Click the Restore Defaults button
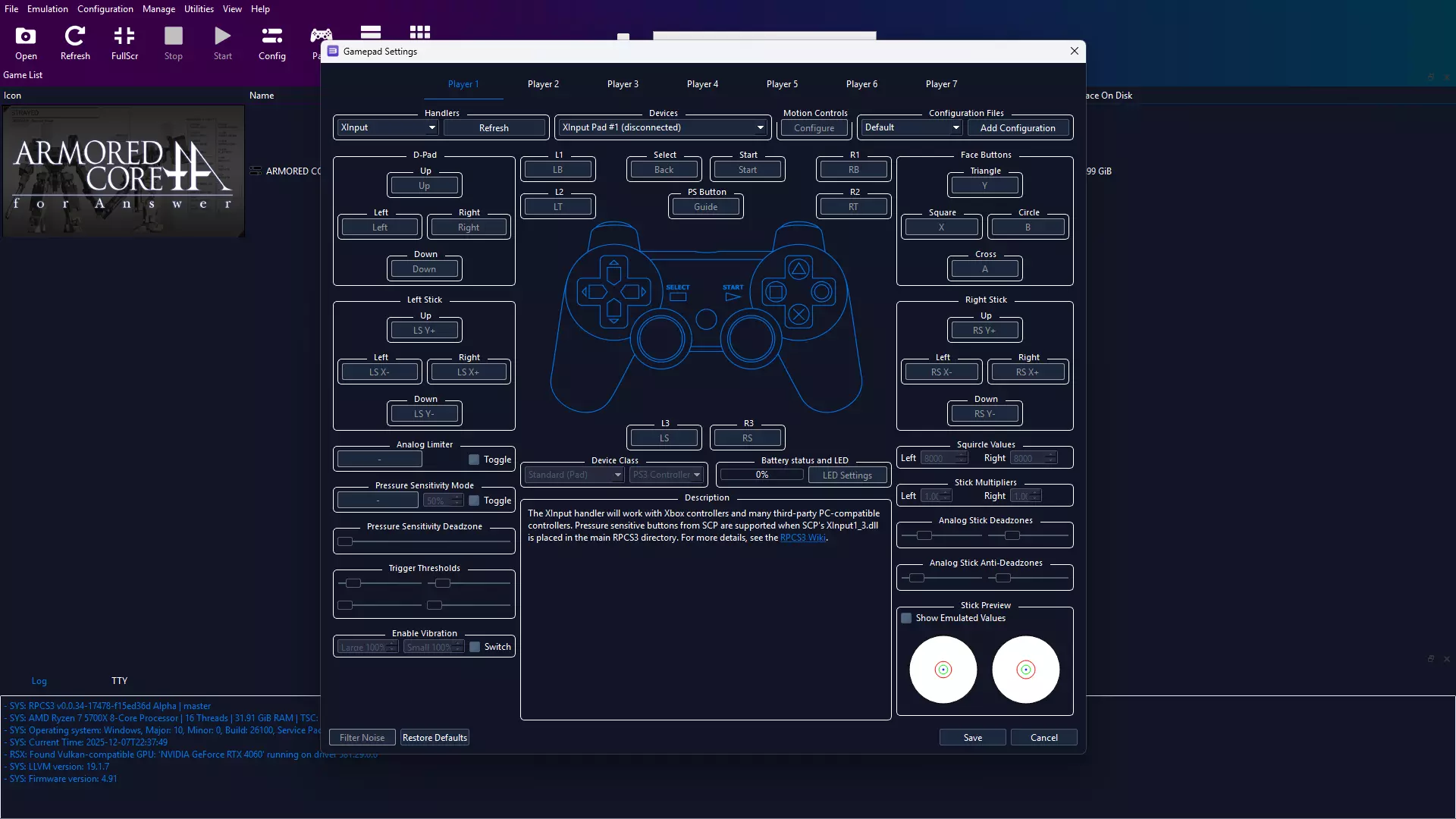The height and width of the screenshot is (819, 1456). coord(435,738)
